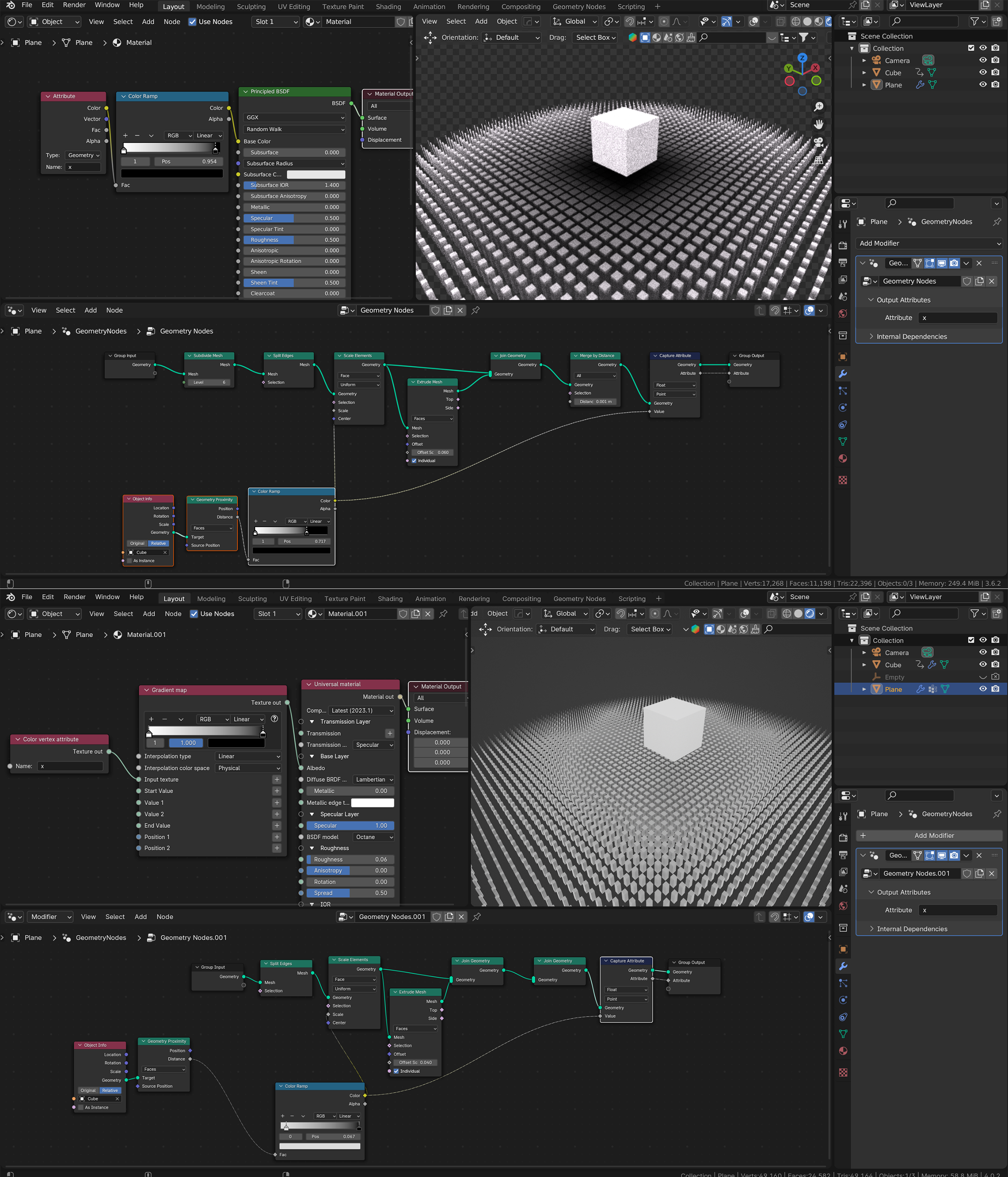Duplicate Material.001 with the new-material icon

coord(416,614)
